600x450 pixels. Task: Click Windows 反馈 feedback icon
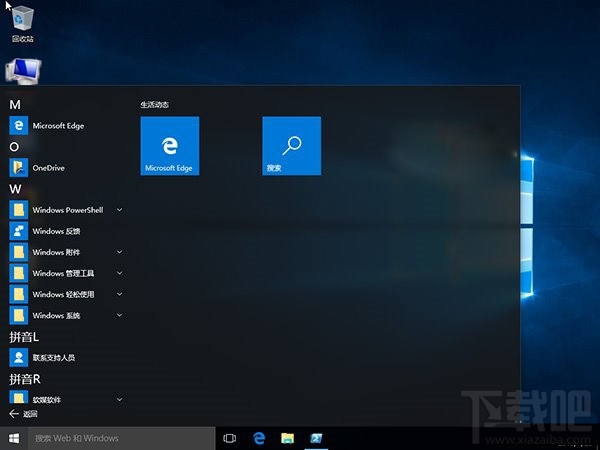(x=18, y=231)
